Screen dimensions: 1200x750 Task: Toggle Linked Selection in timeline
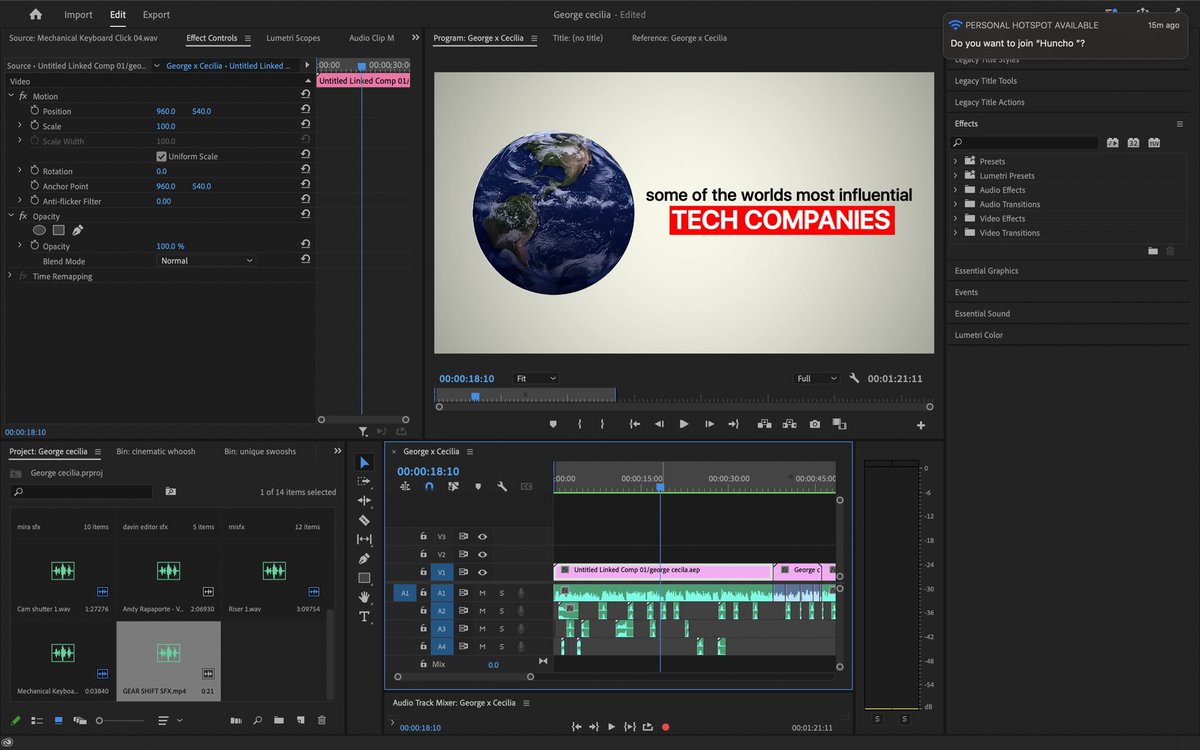(x=453, y=486)
